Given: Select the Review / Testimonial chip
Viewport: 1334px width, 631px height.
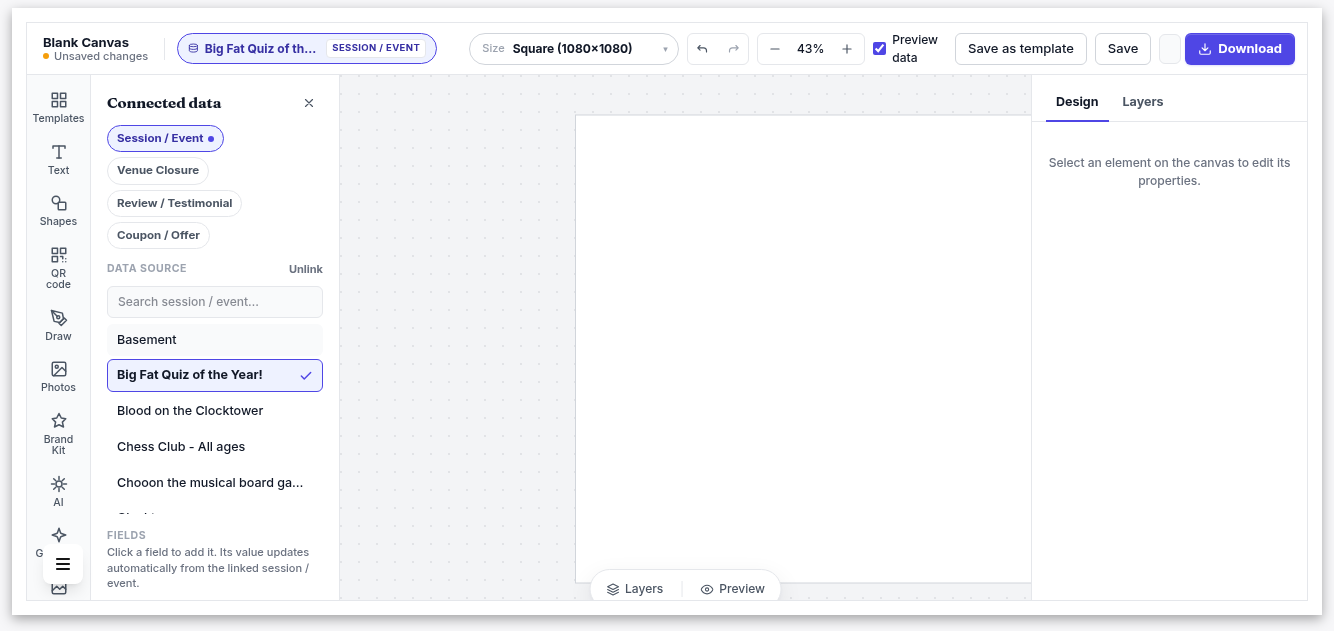Looking at the screenshot, I should [x=174, y=203].
